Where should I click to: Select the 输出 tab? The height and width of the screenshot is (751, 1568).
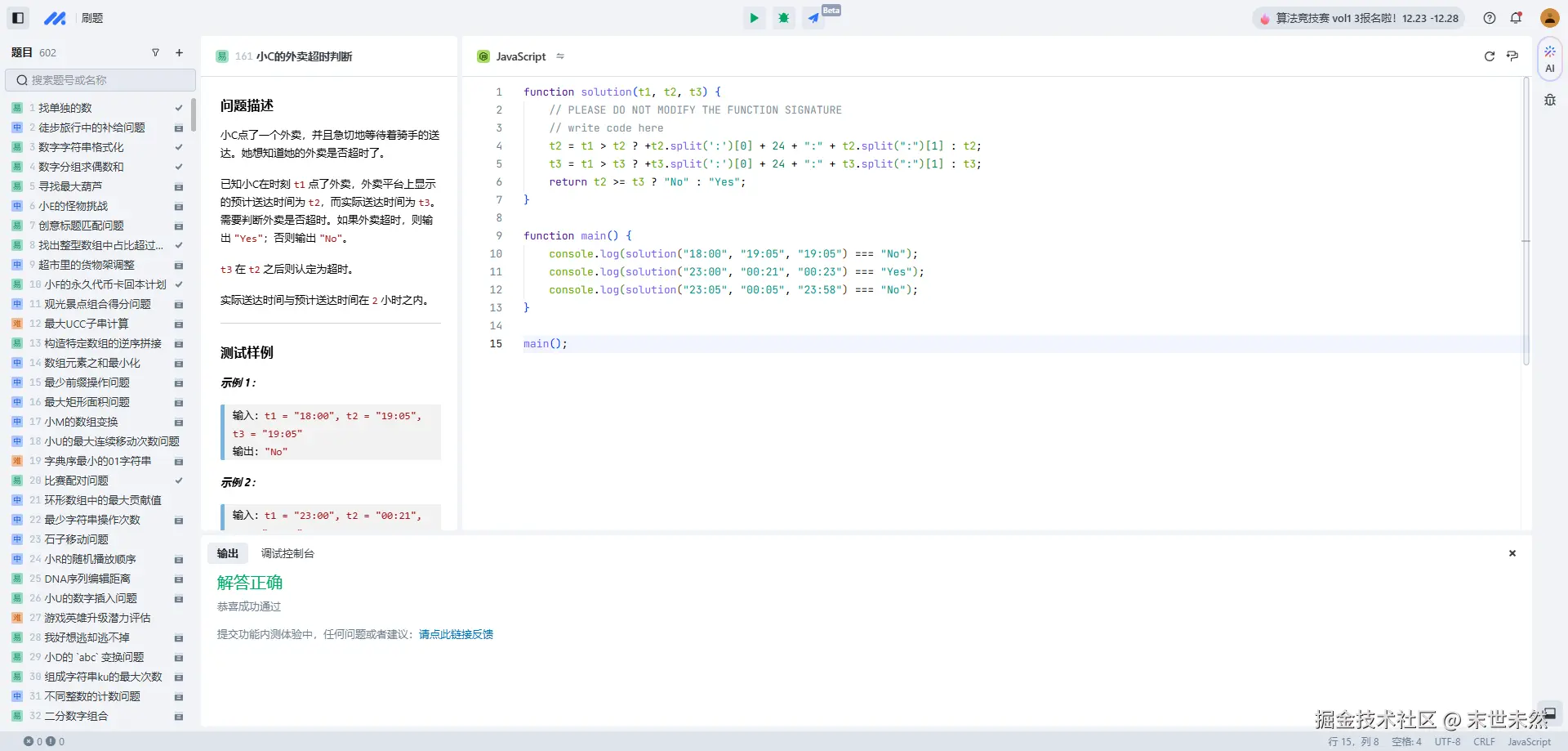coord(228,553)
